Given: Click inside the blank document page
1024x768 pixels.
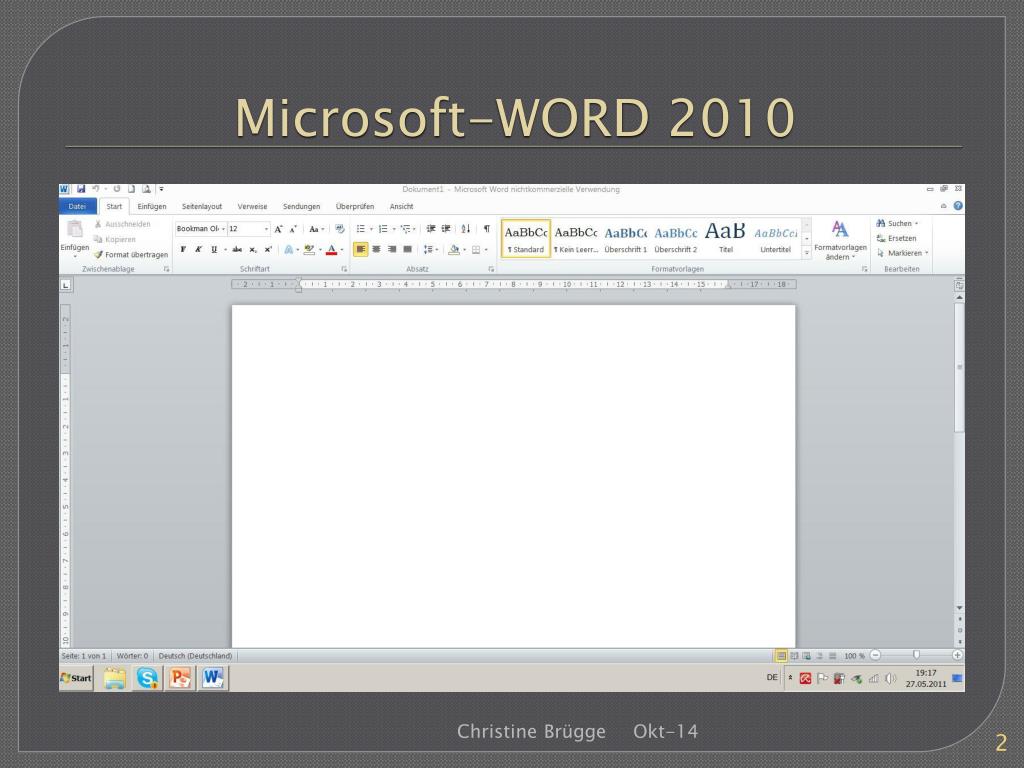Looking at the screenshot, I should pos(513,476).
